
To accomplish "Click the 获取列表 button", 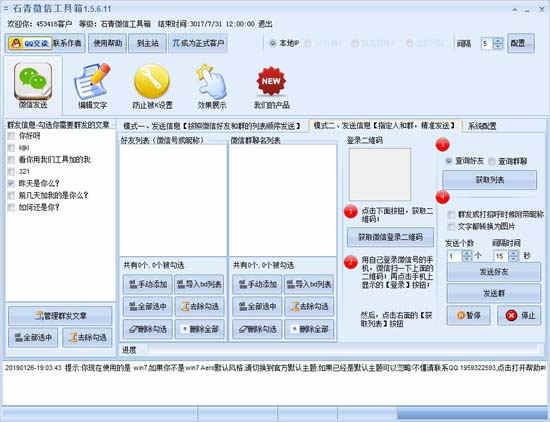I will coord(489,180).
